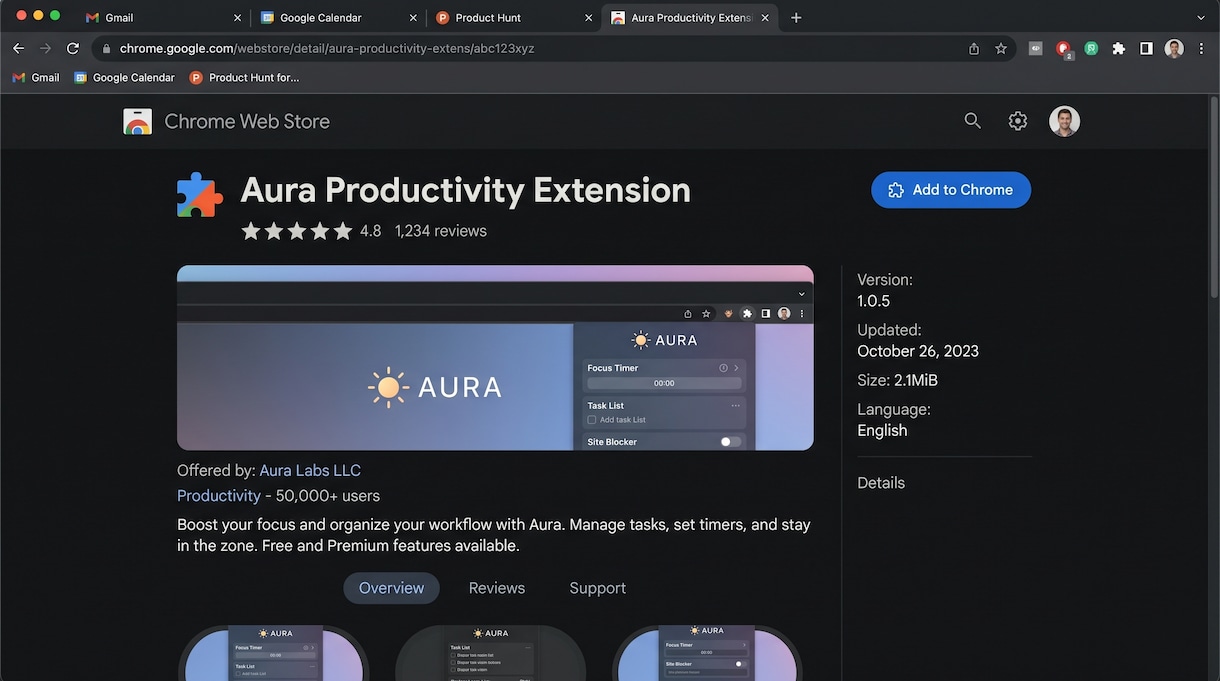View the 1,234 reviews link

point(441,231)
